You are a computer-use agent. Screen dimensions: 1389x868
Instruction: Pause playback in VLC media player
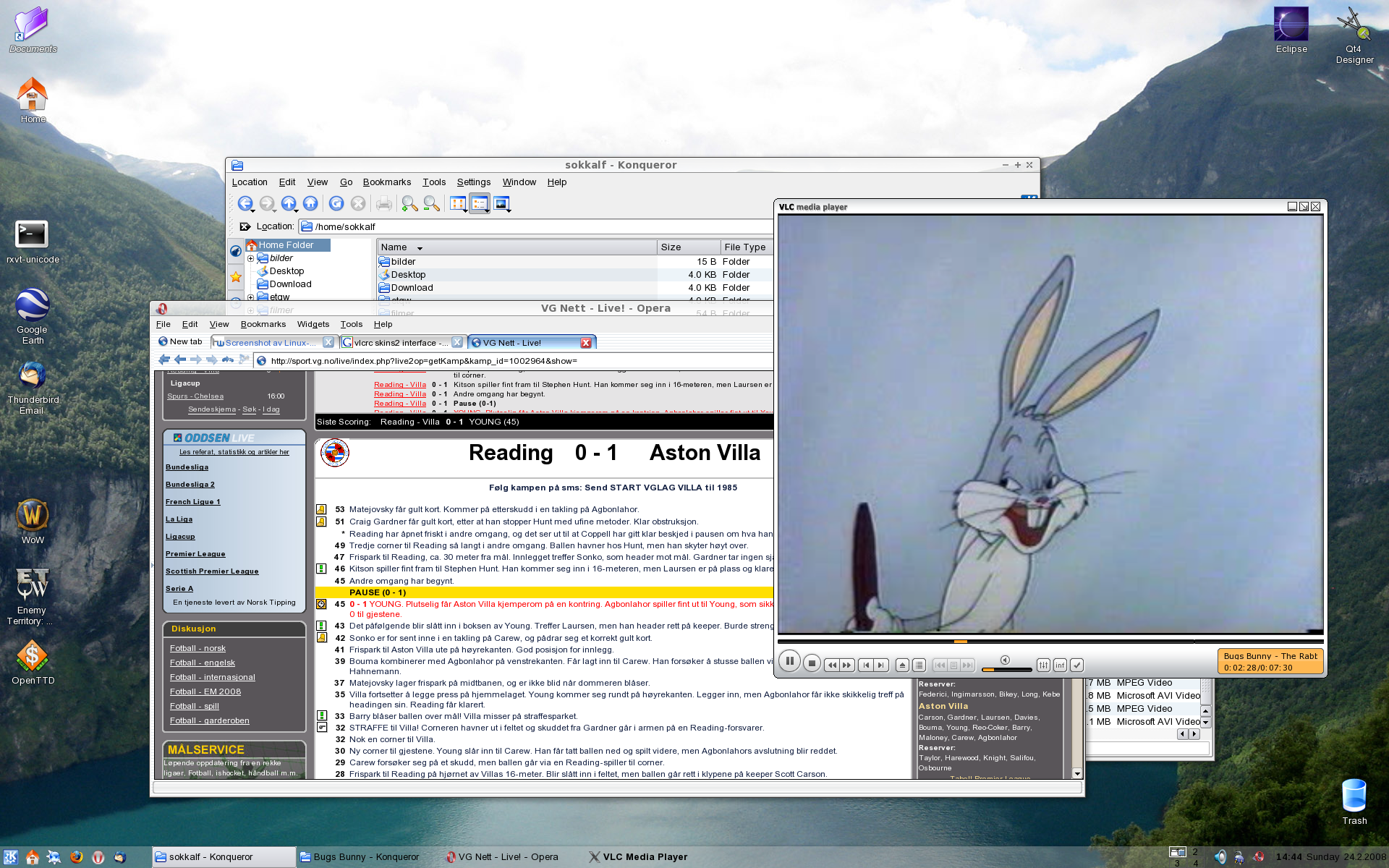click(x=789, y=661)
